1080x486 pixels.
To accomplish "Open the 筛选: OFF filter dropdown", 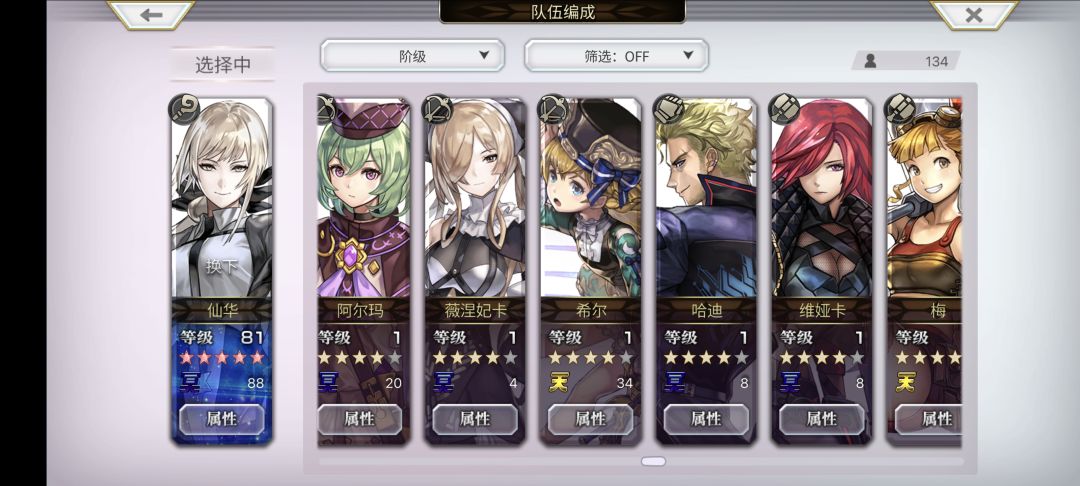I will [616, 56].
